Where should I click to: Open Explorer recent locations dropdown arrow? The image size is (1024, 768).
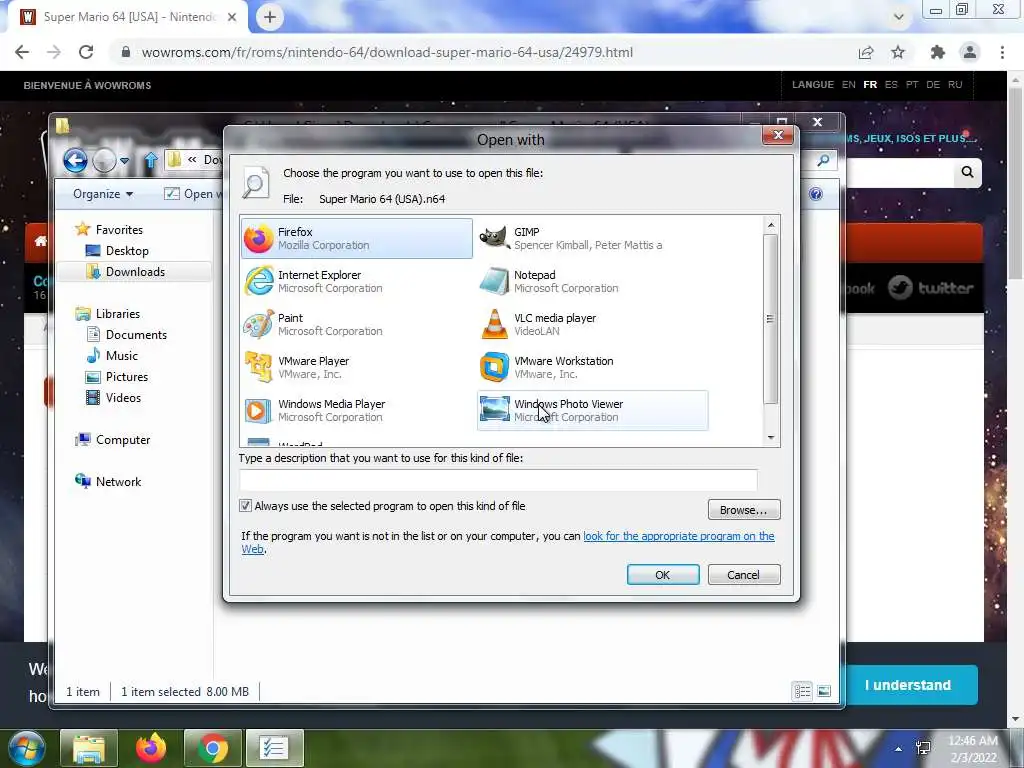point(124,161)
